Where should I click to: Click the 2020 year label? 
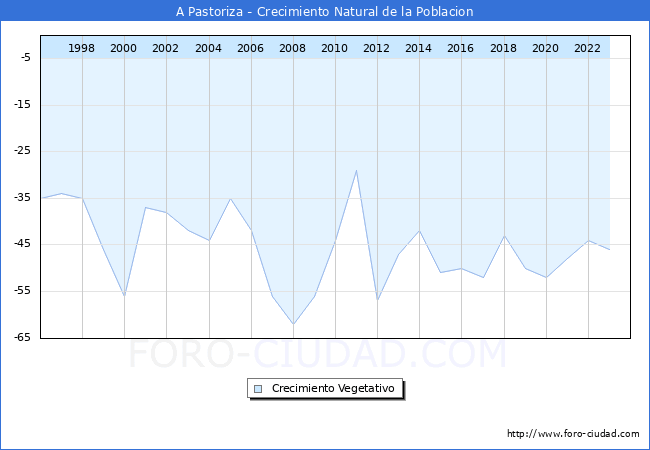coord(546,48)
